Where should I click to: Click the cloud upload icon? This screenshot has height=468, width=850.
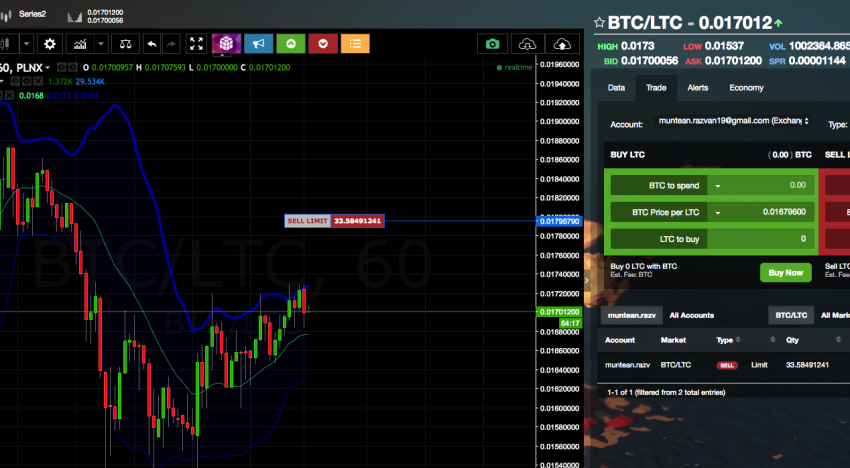(x=562, y=44)
